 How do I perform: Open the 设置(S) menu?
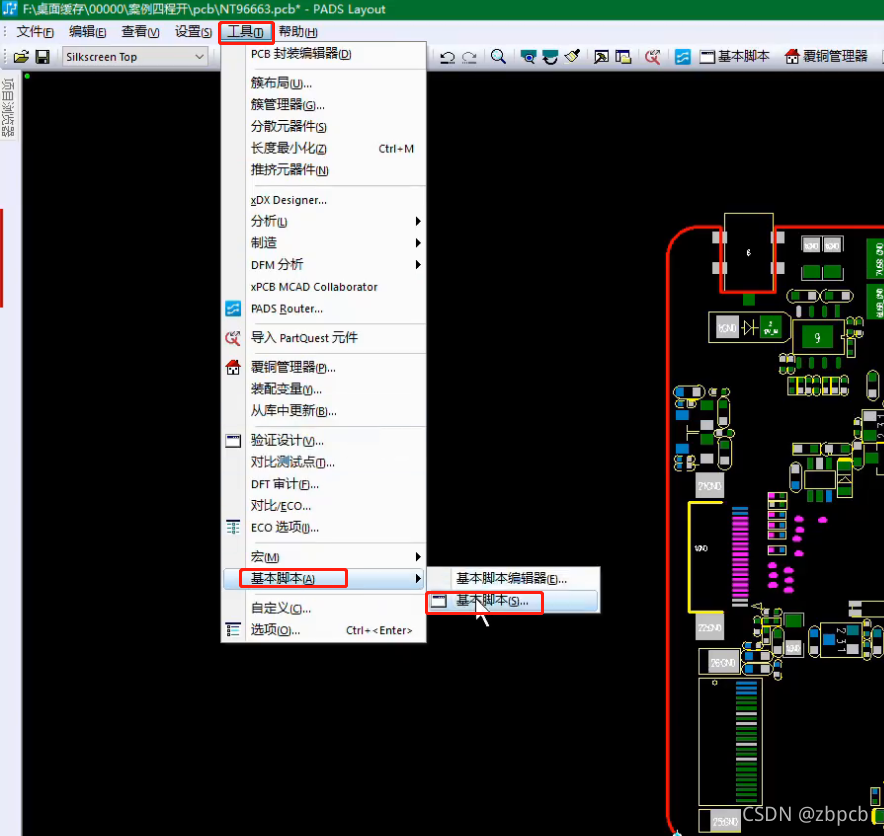pos(193,32)
